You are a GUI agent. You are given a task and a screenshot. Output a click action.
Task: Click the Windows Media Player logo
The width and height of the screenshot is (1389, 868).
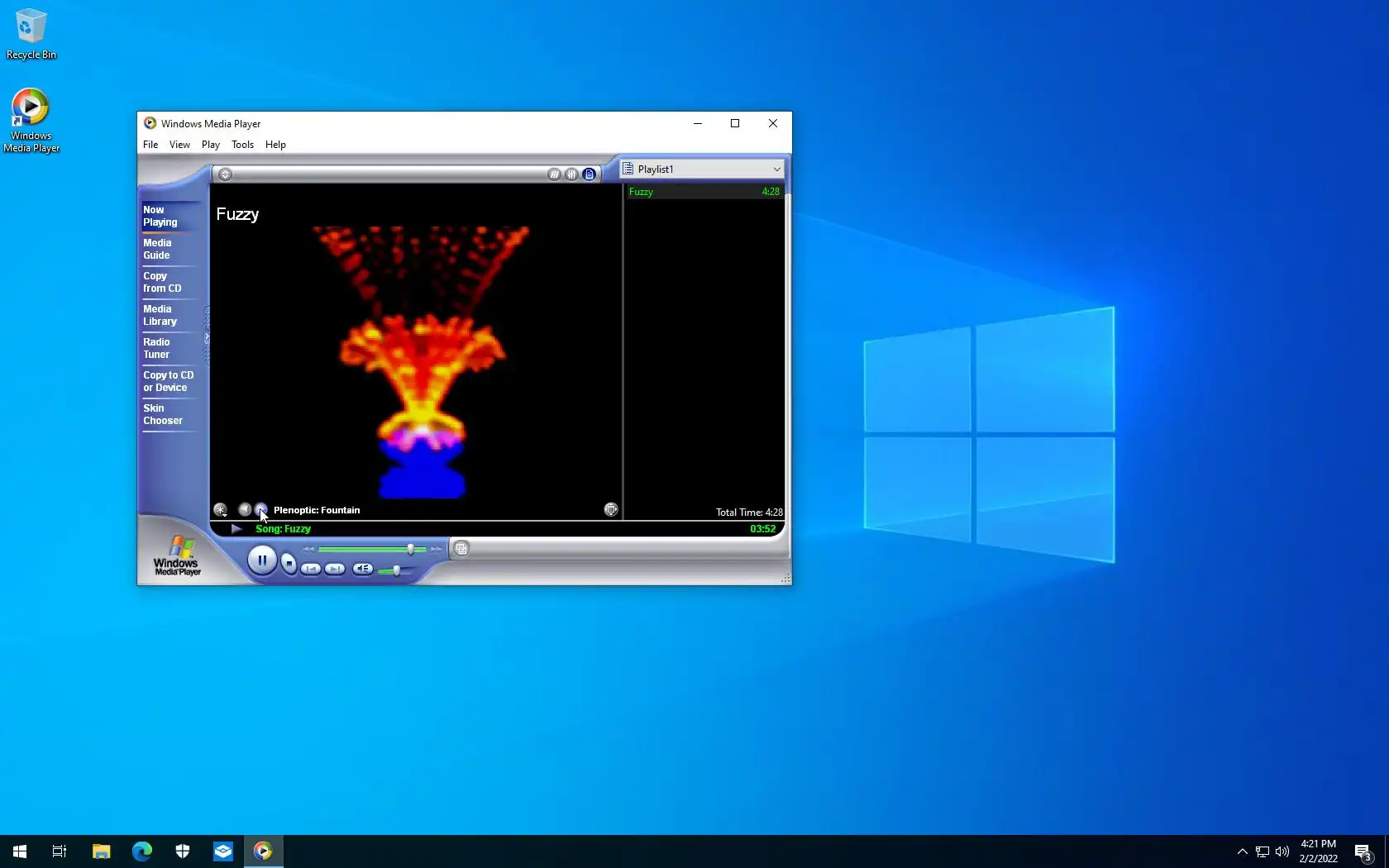[x=177, y=556]
